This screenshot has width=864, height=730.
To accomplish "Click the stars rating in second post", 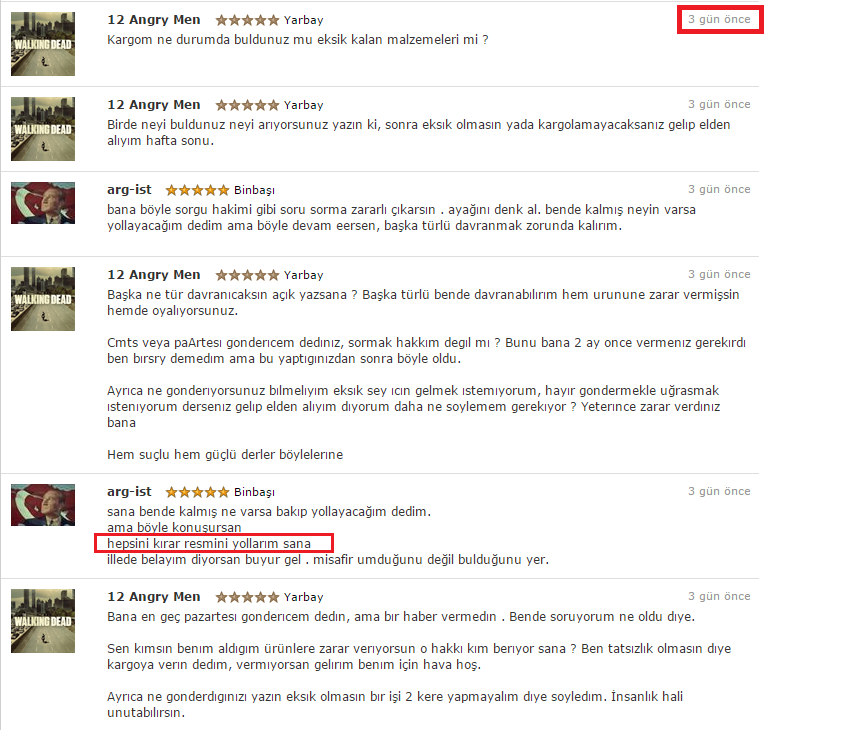I will tap(247, 105).
